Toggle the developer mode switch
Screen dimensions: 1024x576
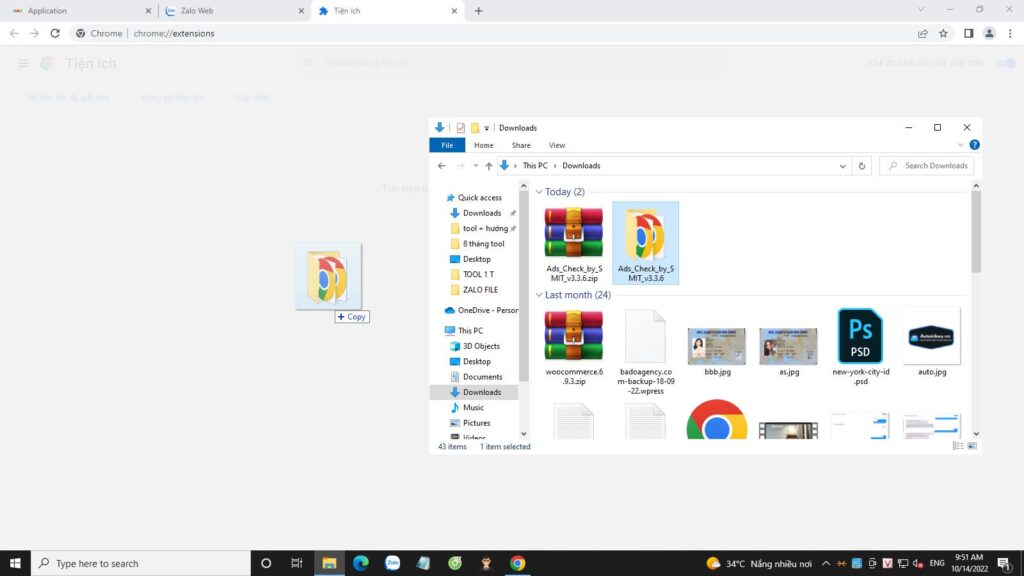pyautogui.click(x=1007, y=63)
